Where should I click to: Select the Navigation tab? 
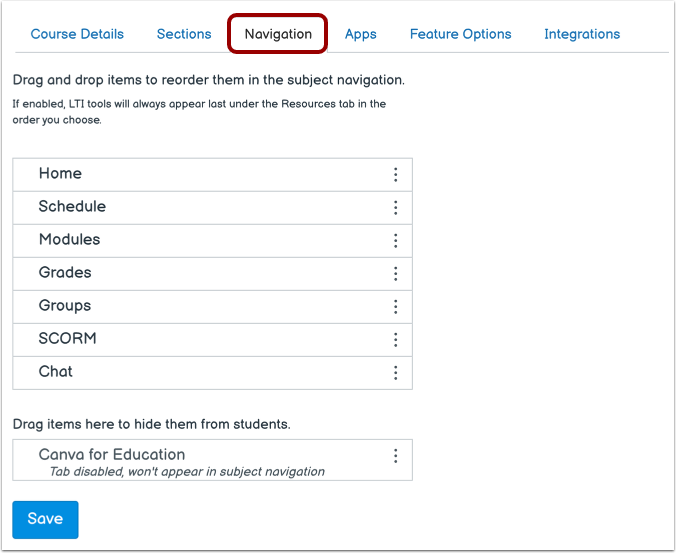tap(278, 34)
